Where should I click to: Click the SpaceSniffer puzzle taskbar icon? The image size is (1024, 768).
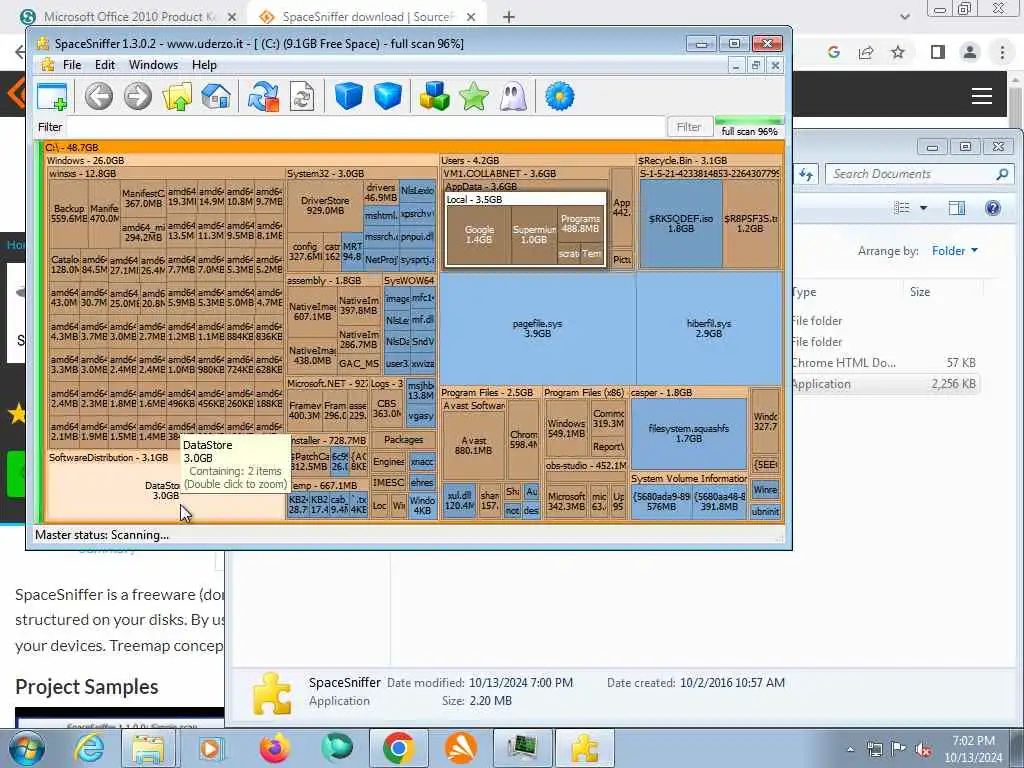click(584, 748)
